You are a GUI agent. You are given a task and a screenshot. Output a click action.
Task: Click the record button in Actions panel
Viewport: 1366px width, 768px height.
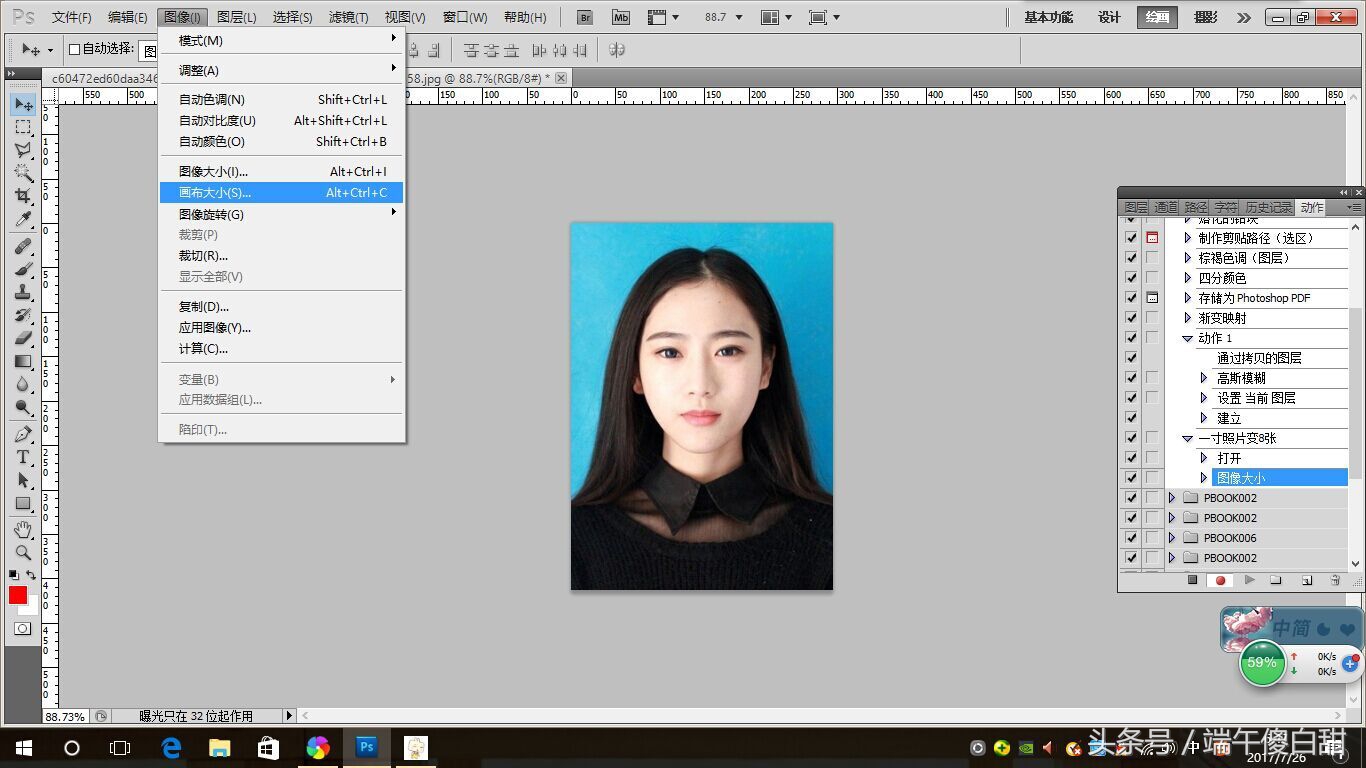pos(1220,580)
